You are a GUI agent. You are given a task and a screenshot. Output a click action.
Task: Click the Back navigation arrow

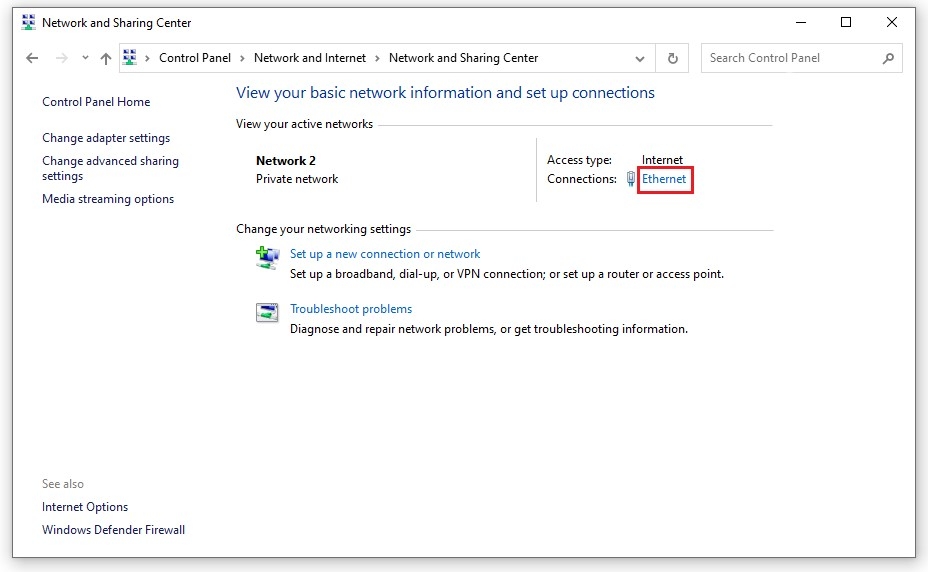point(32,58)
